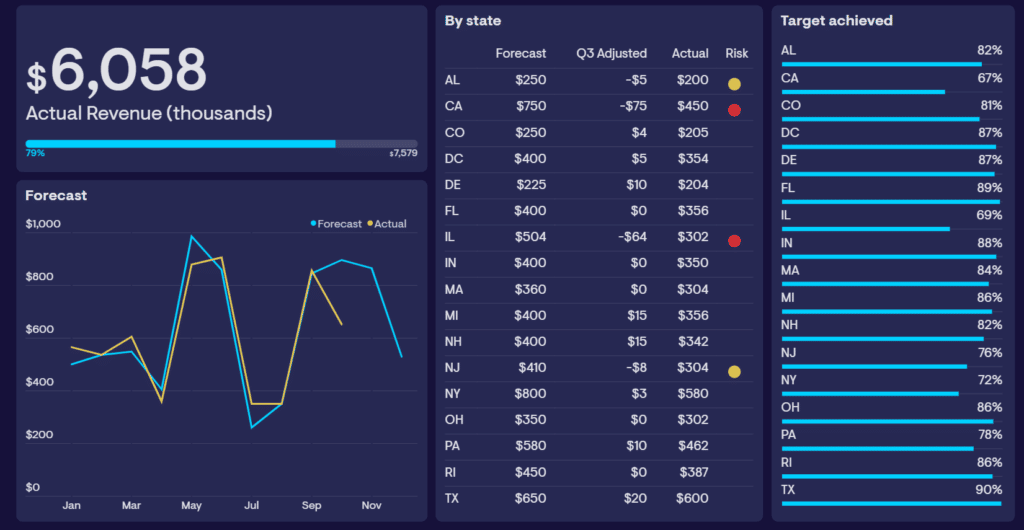1024x530 pixels.
Task: Click the TX target achieved bar
Action: coord(891,503)
